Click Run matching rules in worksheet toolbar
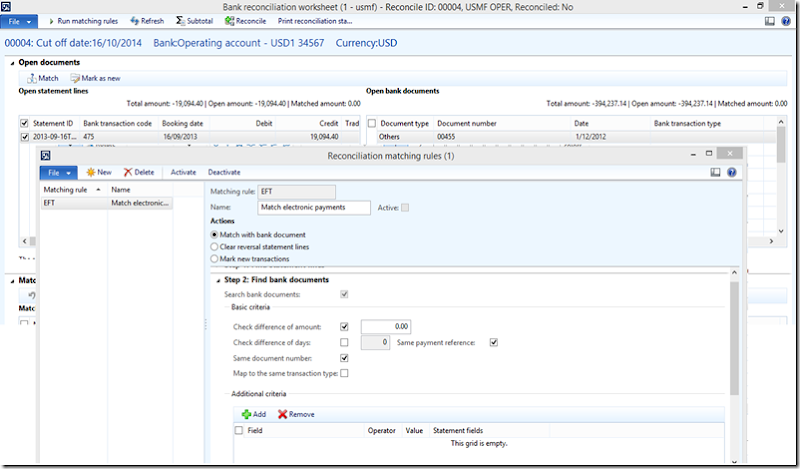Viewport: 800px width, 469px height. 83,21
